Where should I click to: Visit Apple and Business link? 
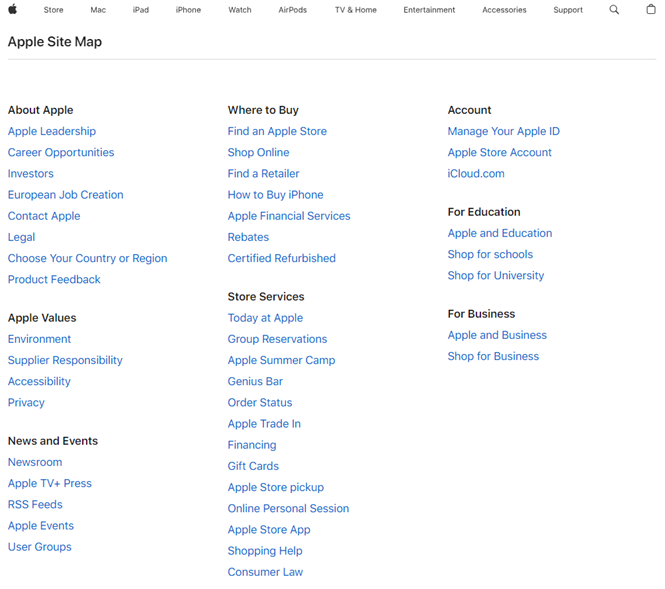[x=497, y=335]
